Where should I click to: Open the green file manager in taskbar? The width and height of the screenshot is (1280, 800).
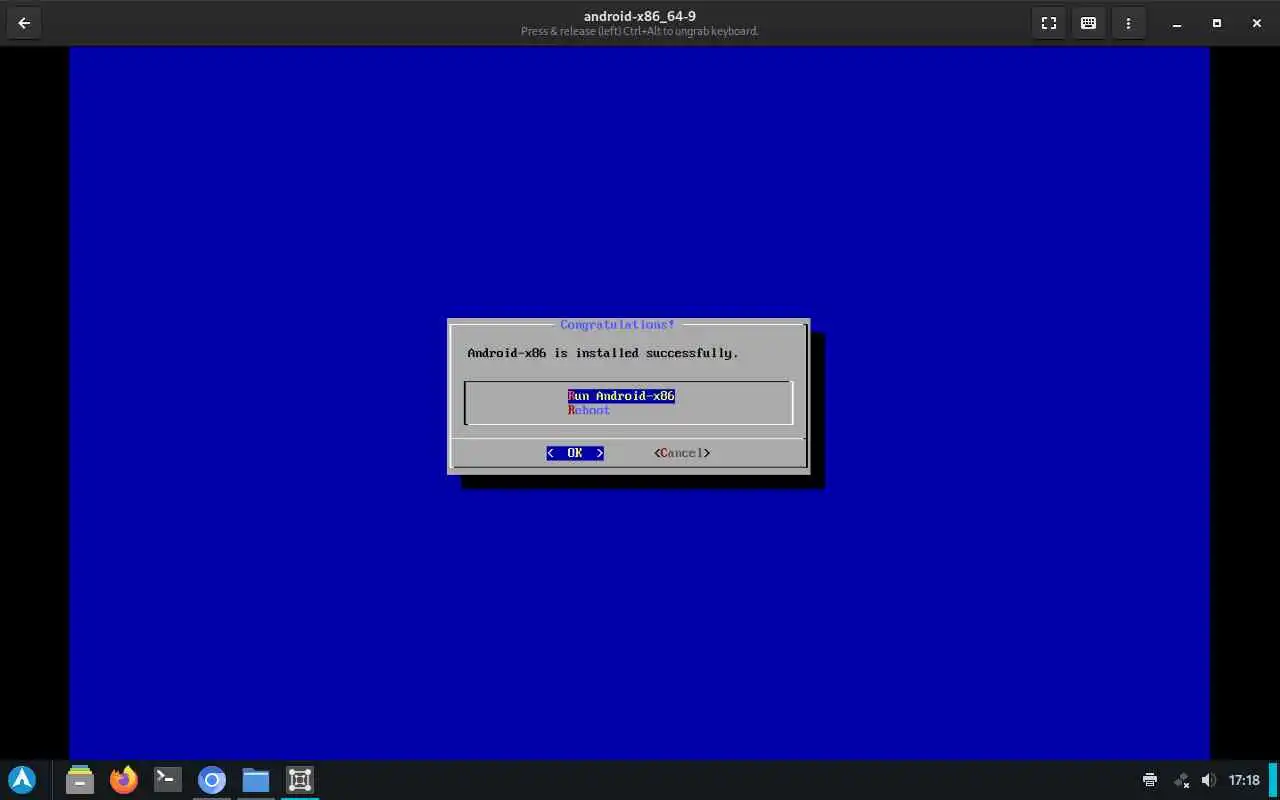[80, 780]
